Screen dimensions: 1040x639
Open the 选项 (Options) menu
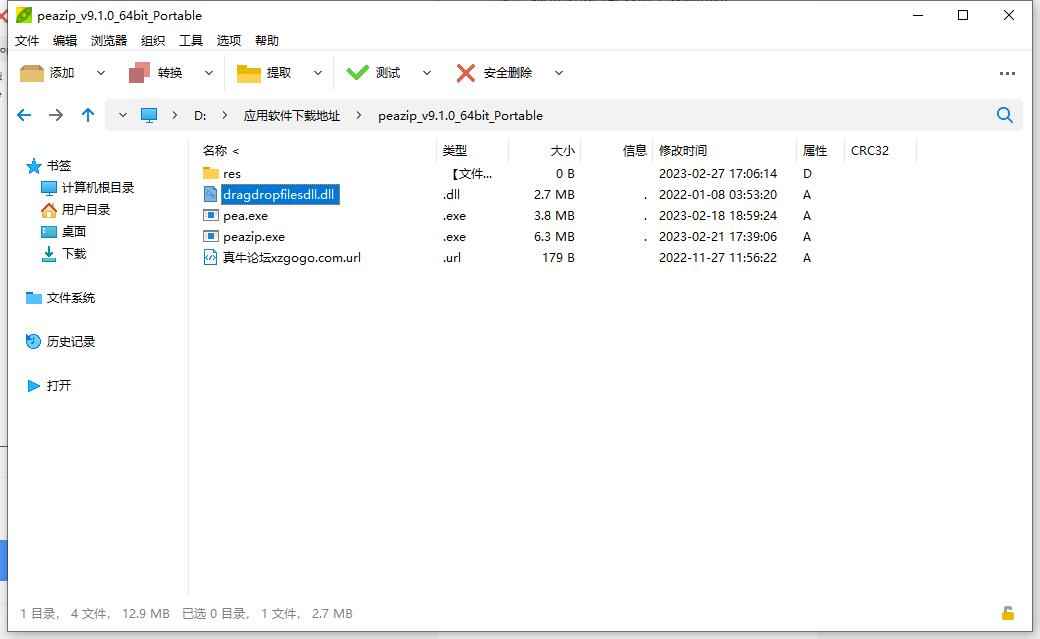pos(228,40)
